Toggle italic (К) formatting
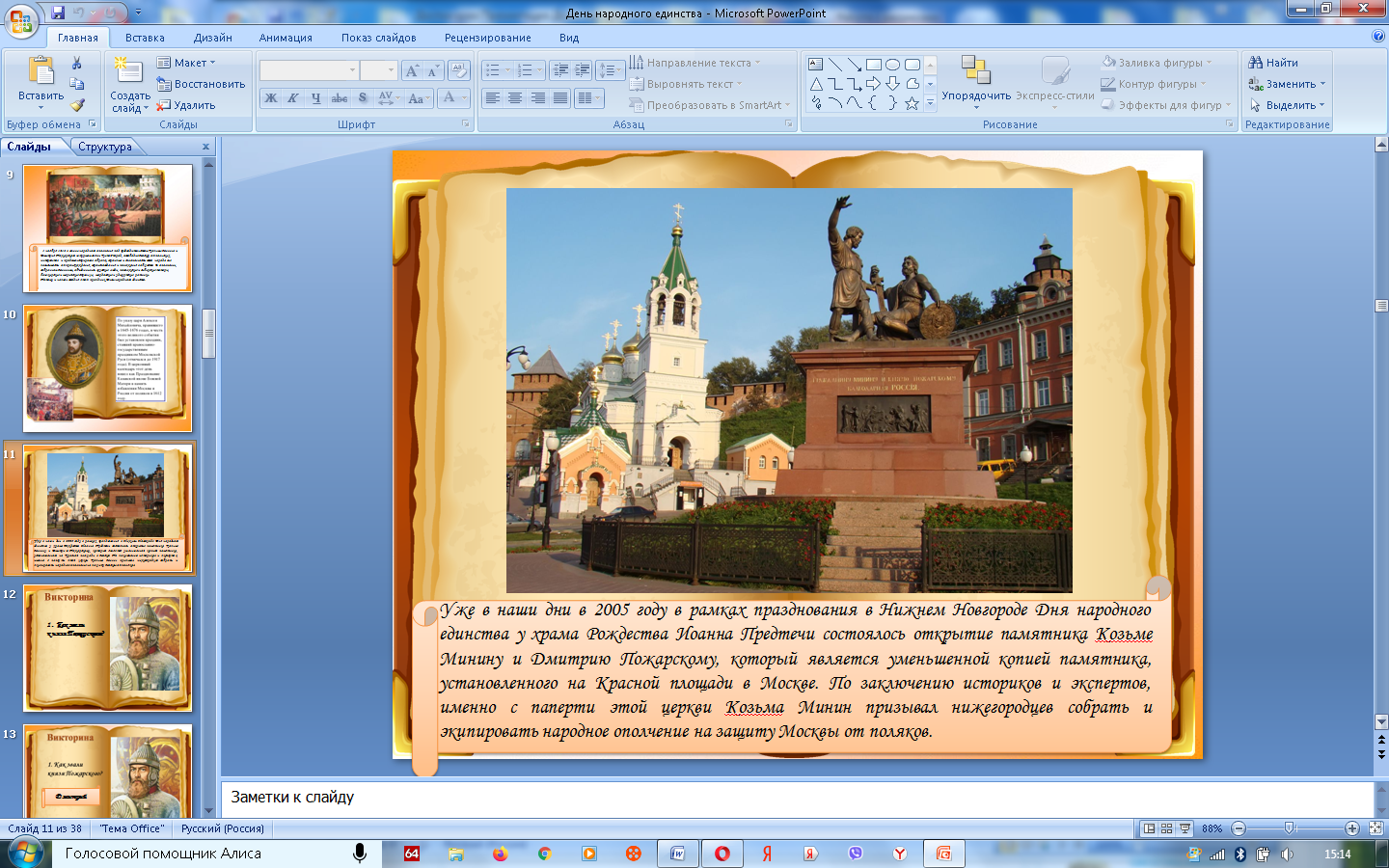1389x868 pixels. (293, 98)
